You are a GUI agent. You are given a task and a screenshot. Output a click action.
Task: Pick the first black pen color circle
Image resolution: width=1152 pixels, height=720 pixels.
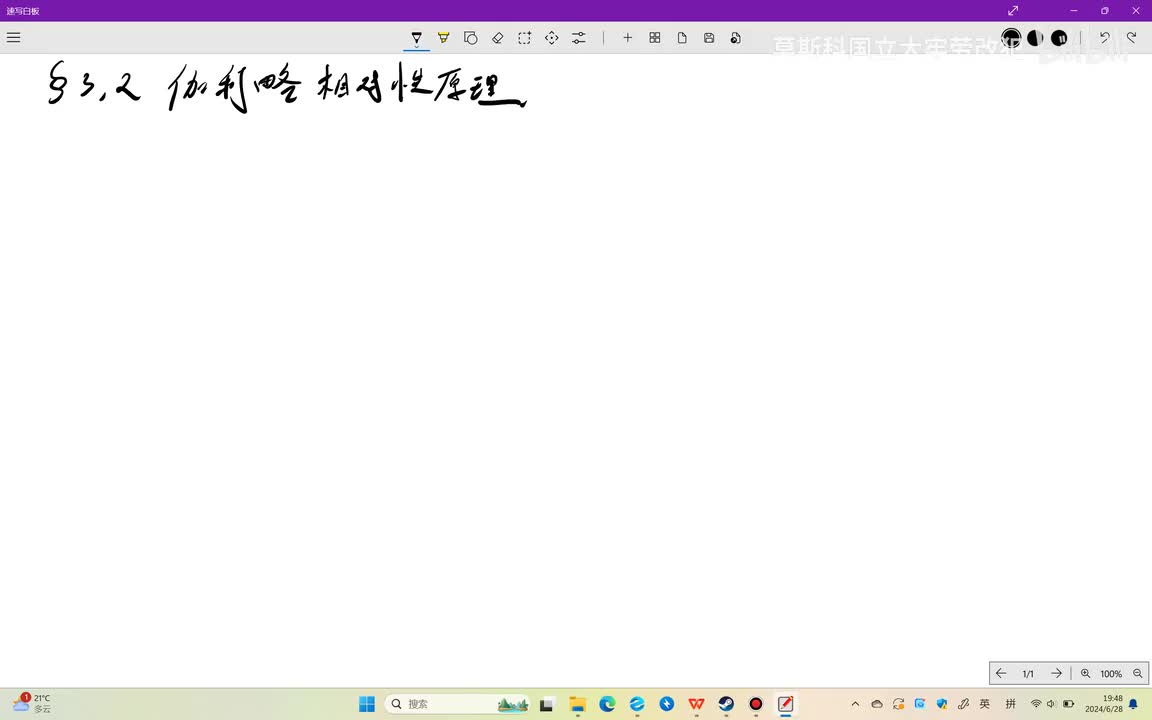click(x=1011, y=37)
